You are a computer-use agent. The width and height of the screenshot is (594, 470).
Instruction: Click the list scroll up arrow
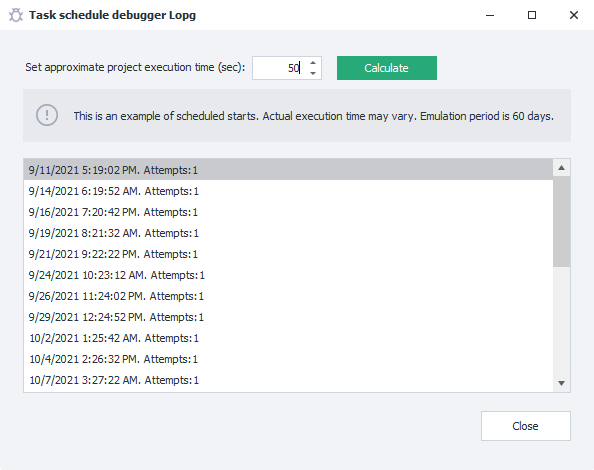click(561, 168)
